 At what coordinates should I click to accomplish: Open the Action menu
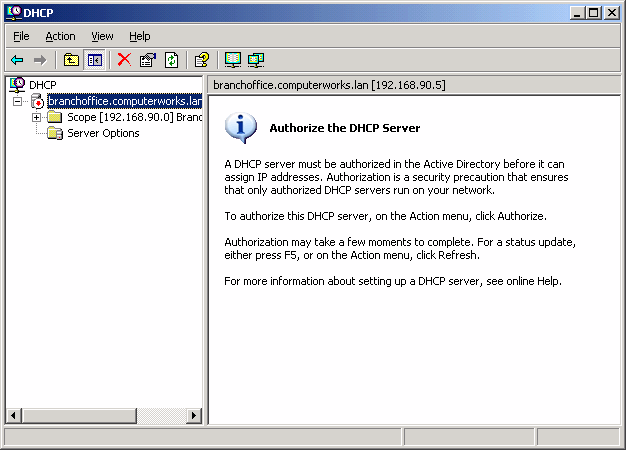[x=60, y=36]
